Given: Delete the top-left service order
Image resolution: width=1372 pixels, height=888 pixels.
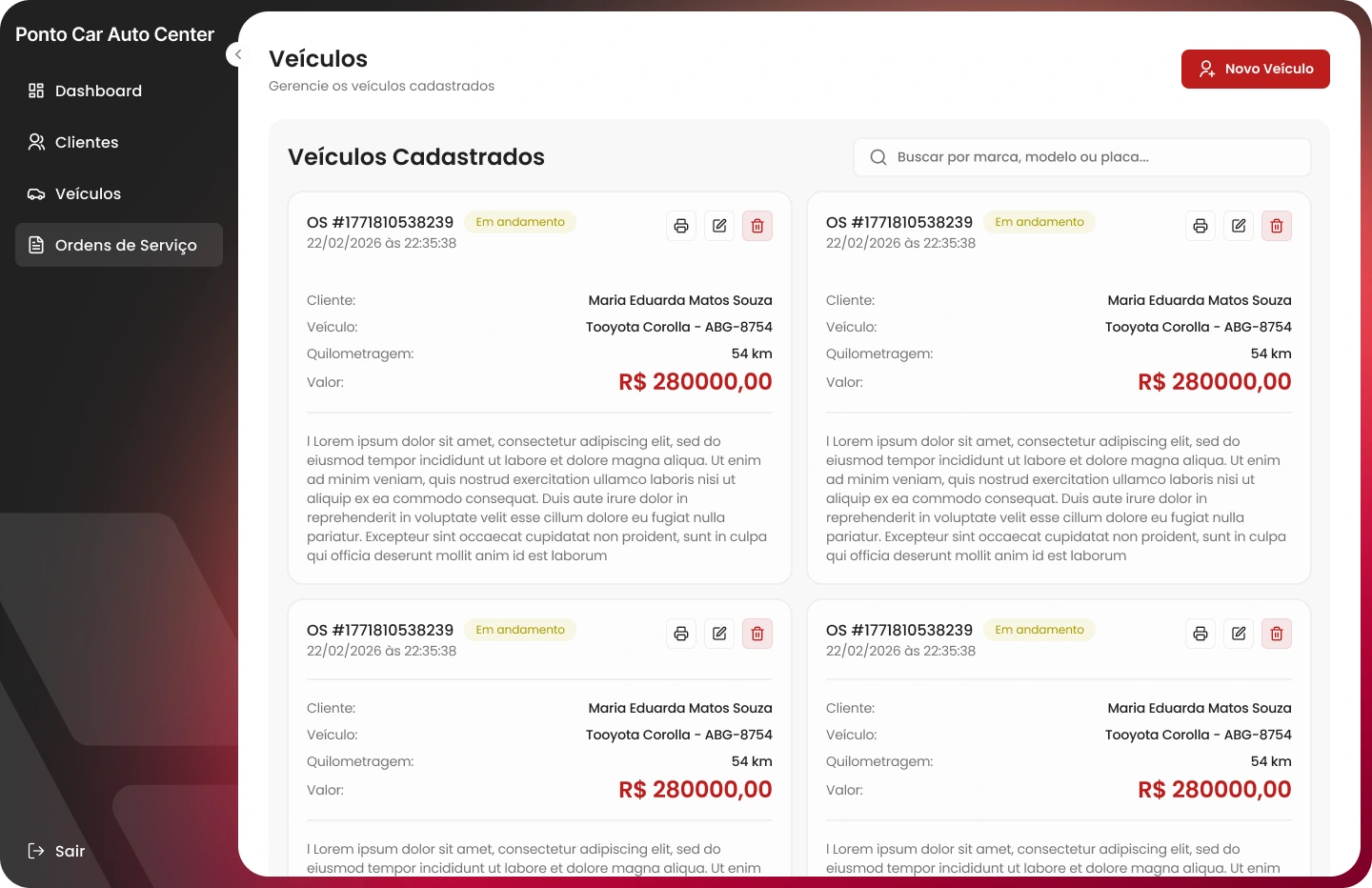Looking at the screenshot, I should click(757, 226).
